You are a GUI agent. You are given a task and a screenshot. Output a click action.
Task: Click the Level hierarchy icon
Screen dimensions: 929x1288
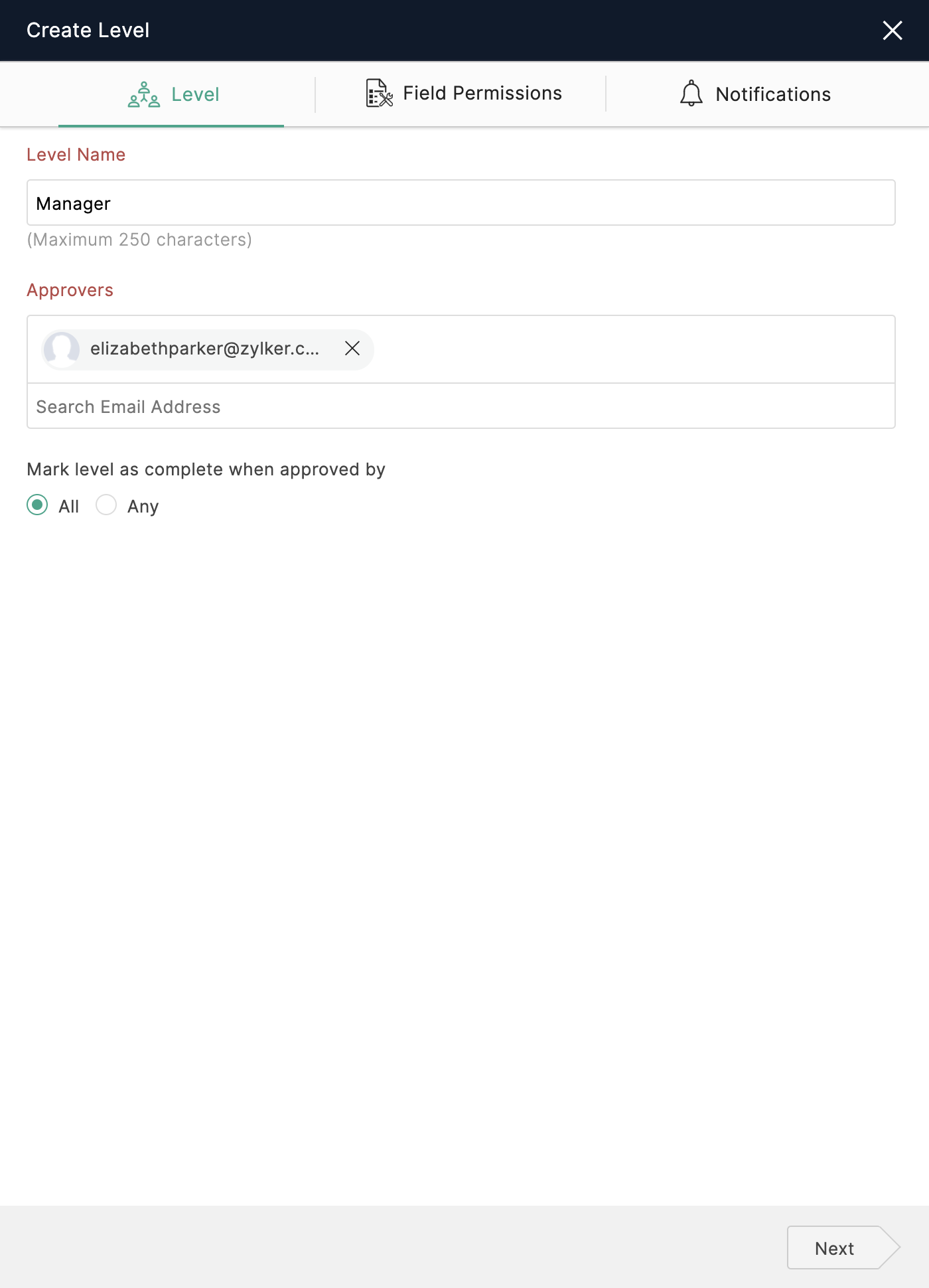click(144, 94)
